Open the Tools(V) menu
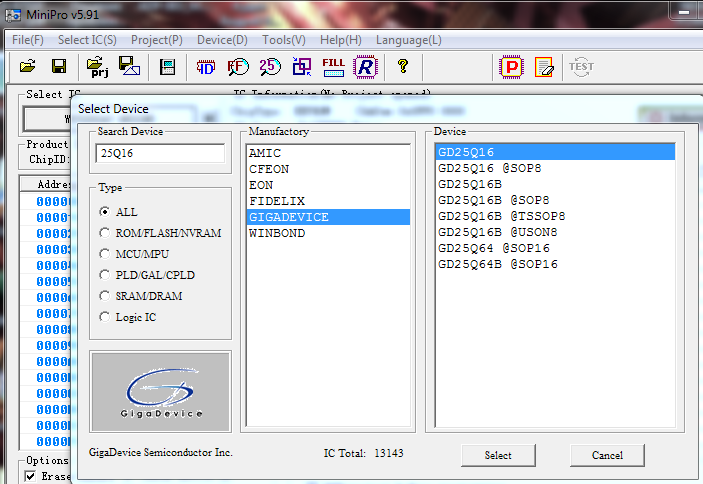 pos(284,40)
